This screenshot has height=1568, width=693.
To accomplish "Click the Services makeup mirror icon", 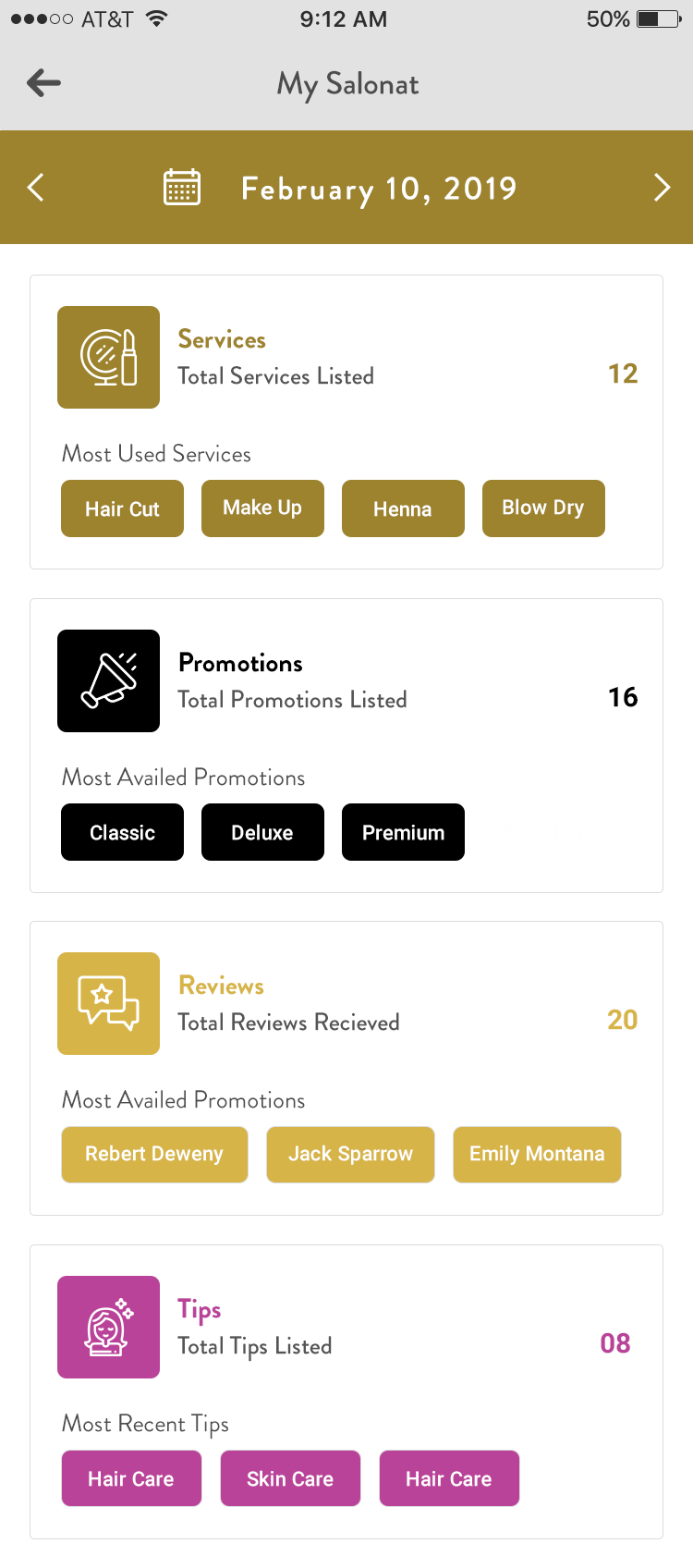I will (108, 358).
